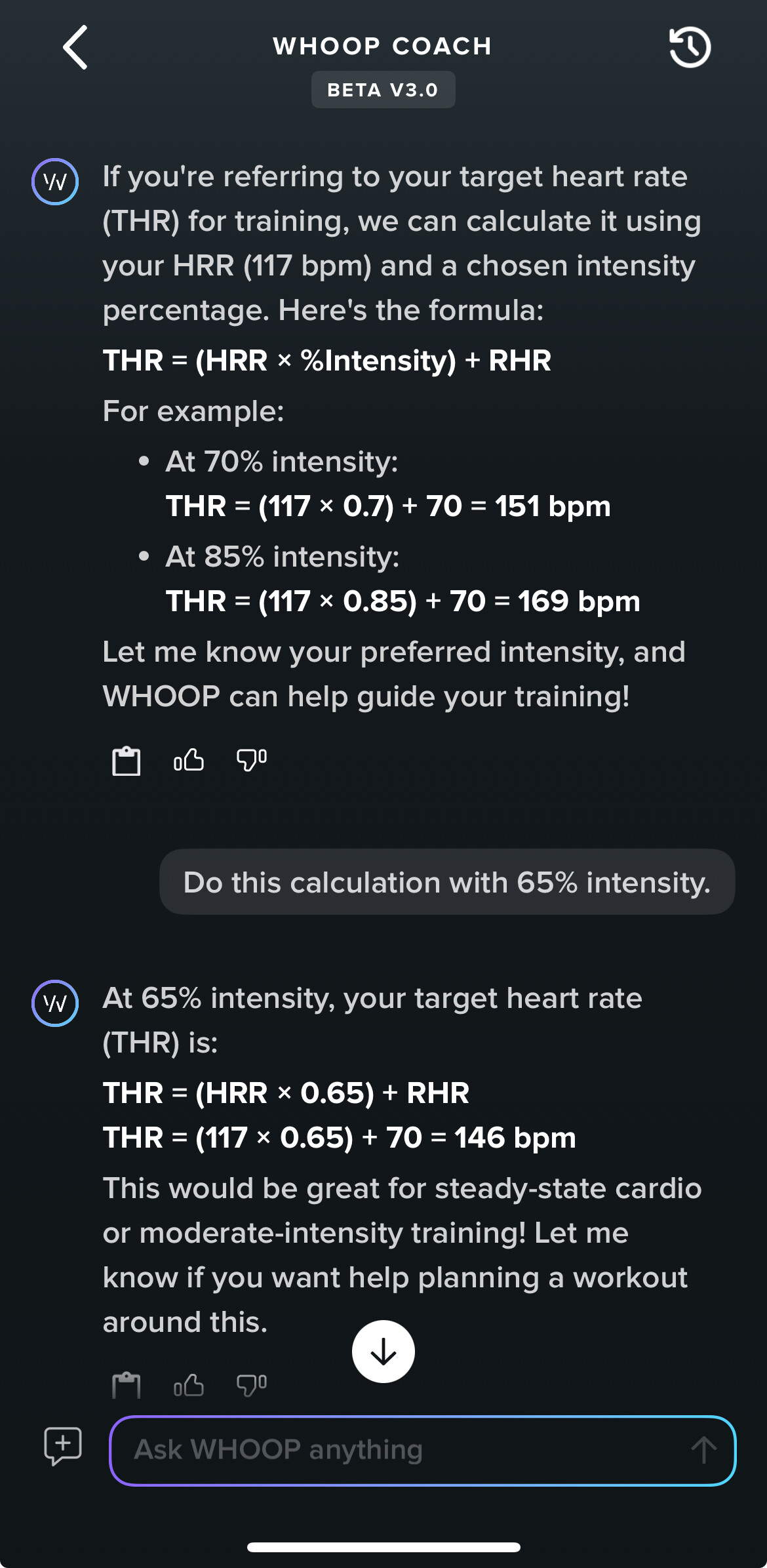Tap the WHOOP avatar beside the 65% response
The width and height of the screenshot is (767, 1568).
pyautogui.click(x=55, y=1003)
